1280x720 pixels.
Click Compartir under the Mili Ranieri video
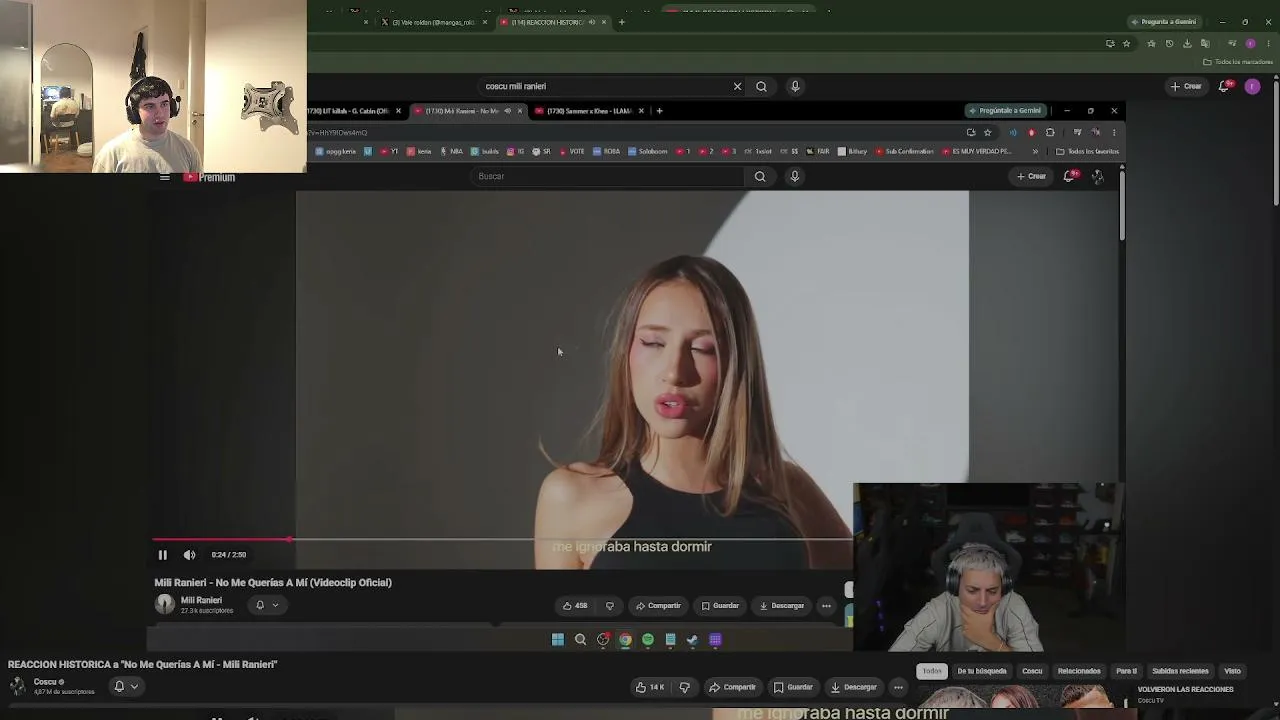coord(658,605)
